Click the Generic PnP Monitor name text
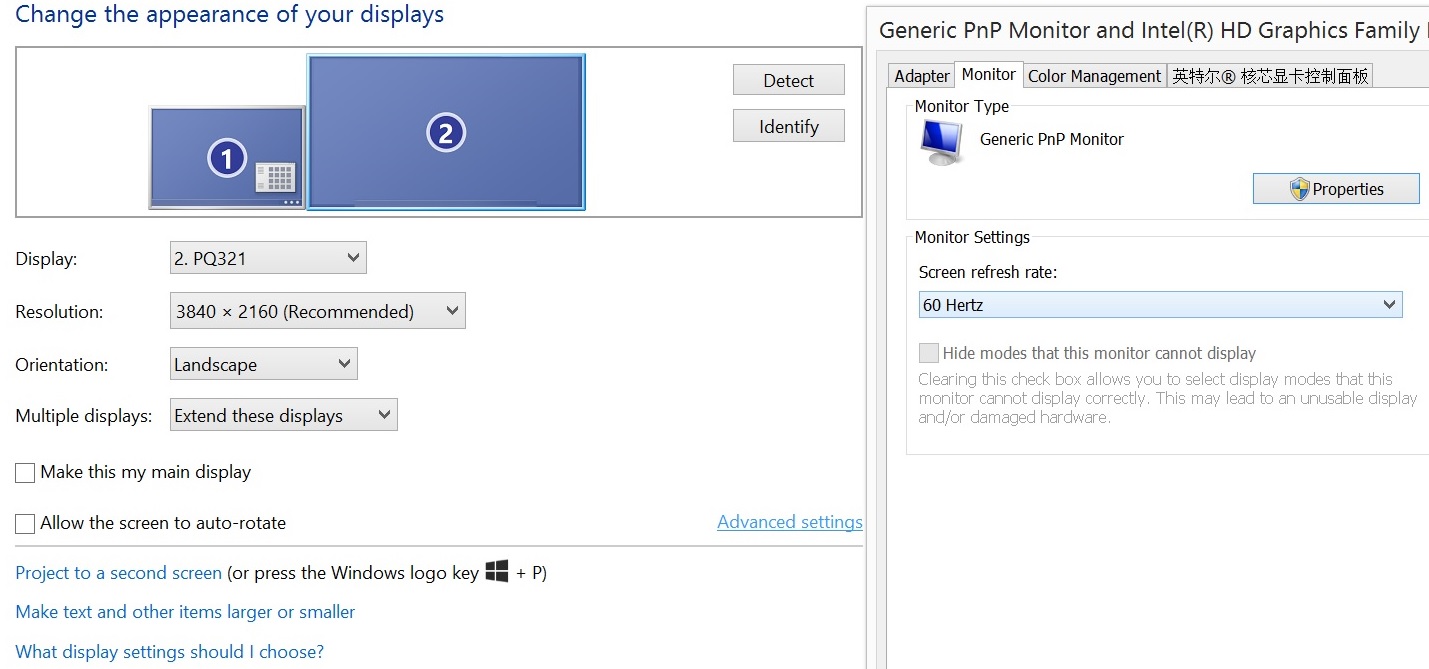The image size is (1429, 669). pyautogui.click(x=1052, y=139)
